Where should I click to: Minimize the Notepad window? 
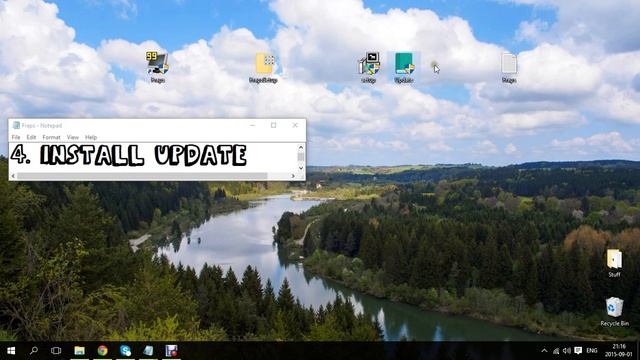pos(252,125)
